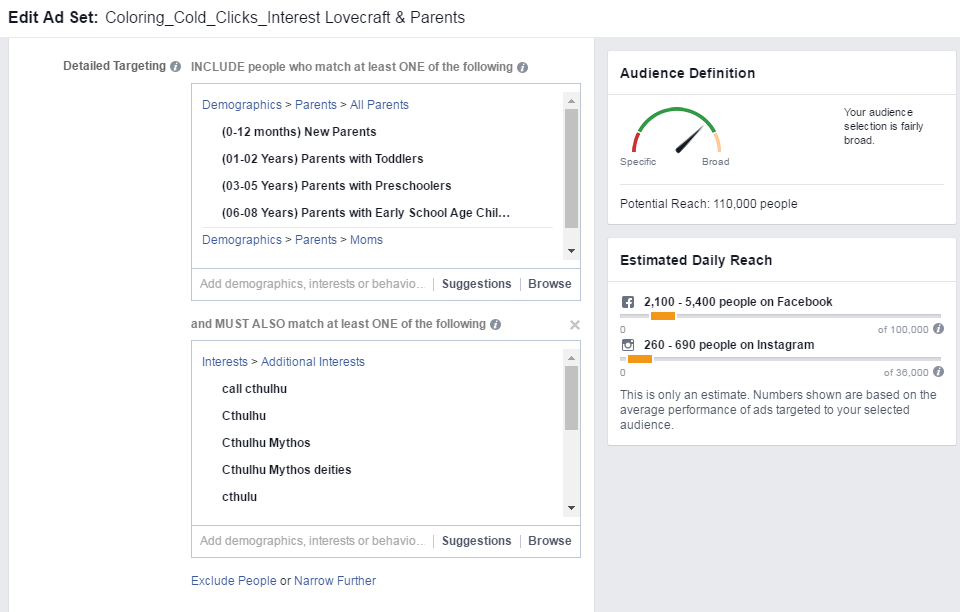Select the call cthulhu interest
960x612 pixels.
coord(254,389)
